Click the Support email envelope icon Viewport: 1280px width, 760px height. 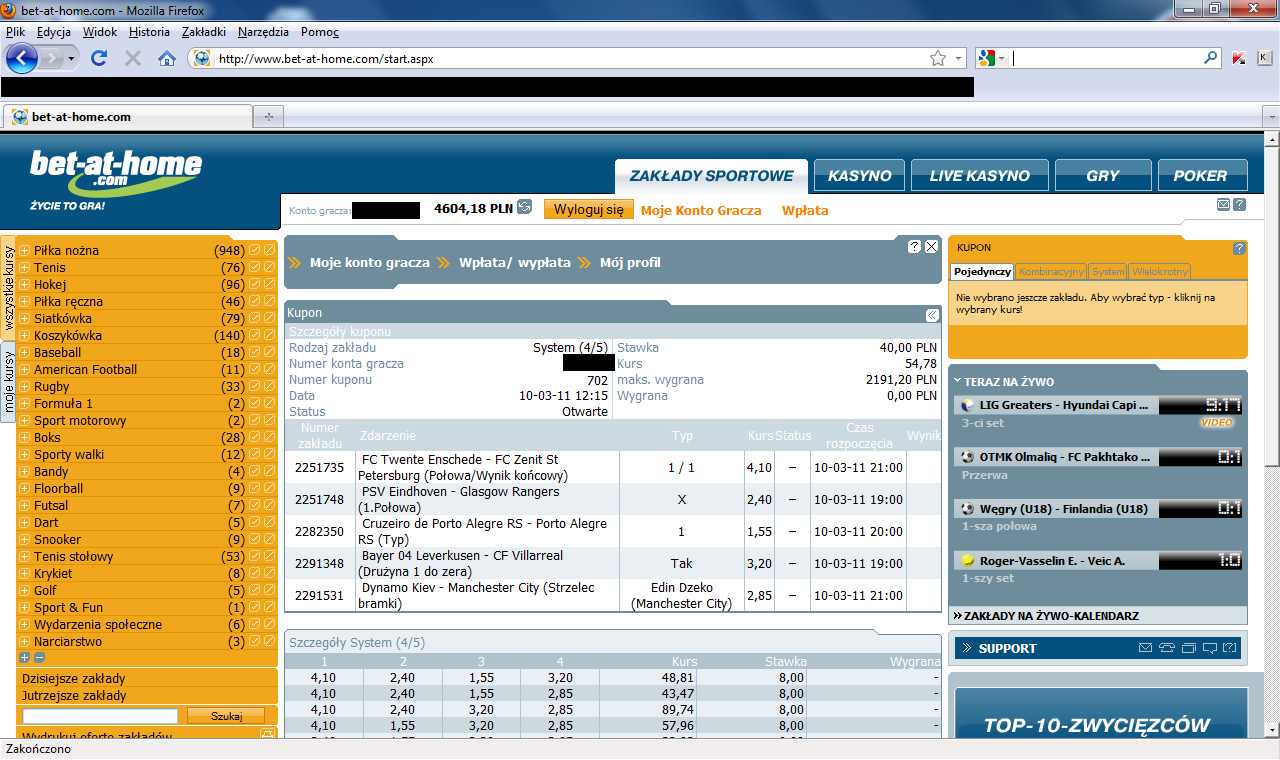1146,648
